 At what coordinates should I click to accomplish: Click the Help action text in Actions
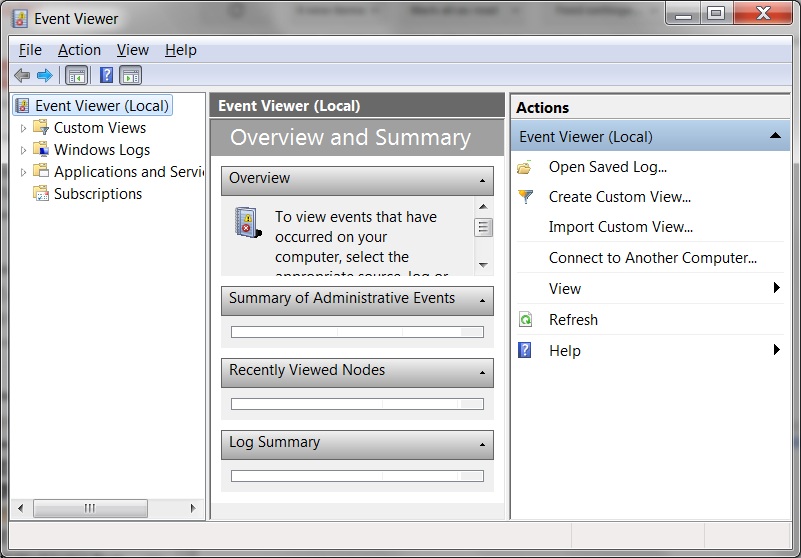point(564,351)
